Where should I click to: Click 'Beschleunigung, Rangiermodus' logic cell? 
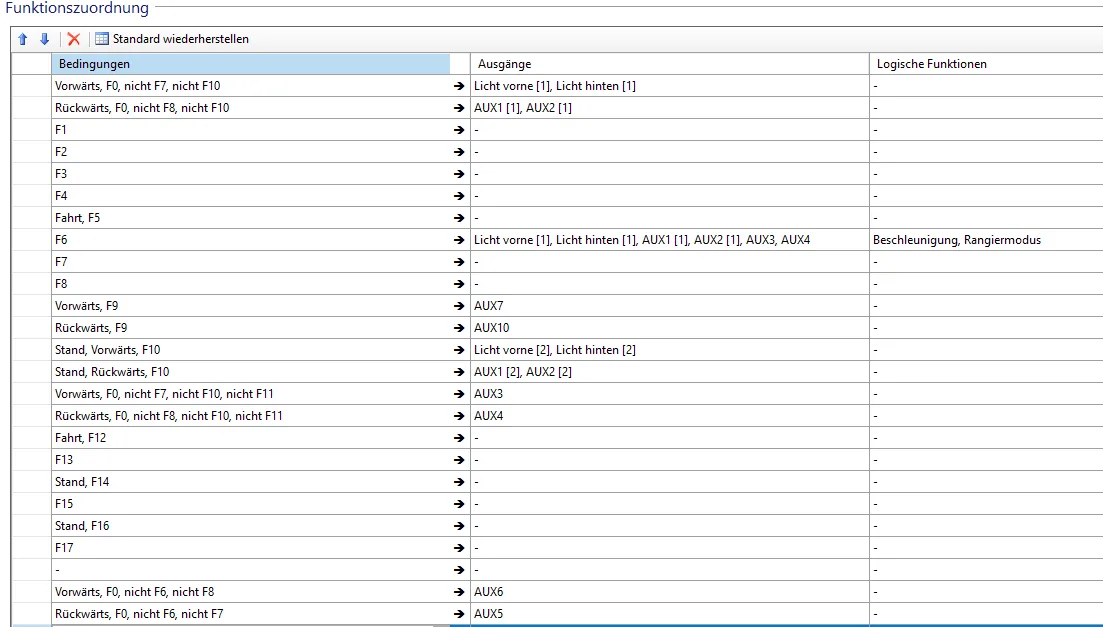[986, 240]
